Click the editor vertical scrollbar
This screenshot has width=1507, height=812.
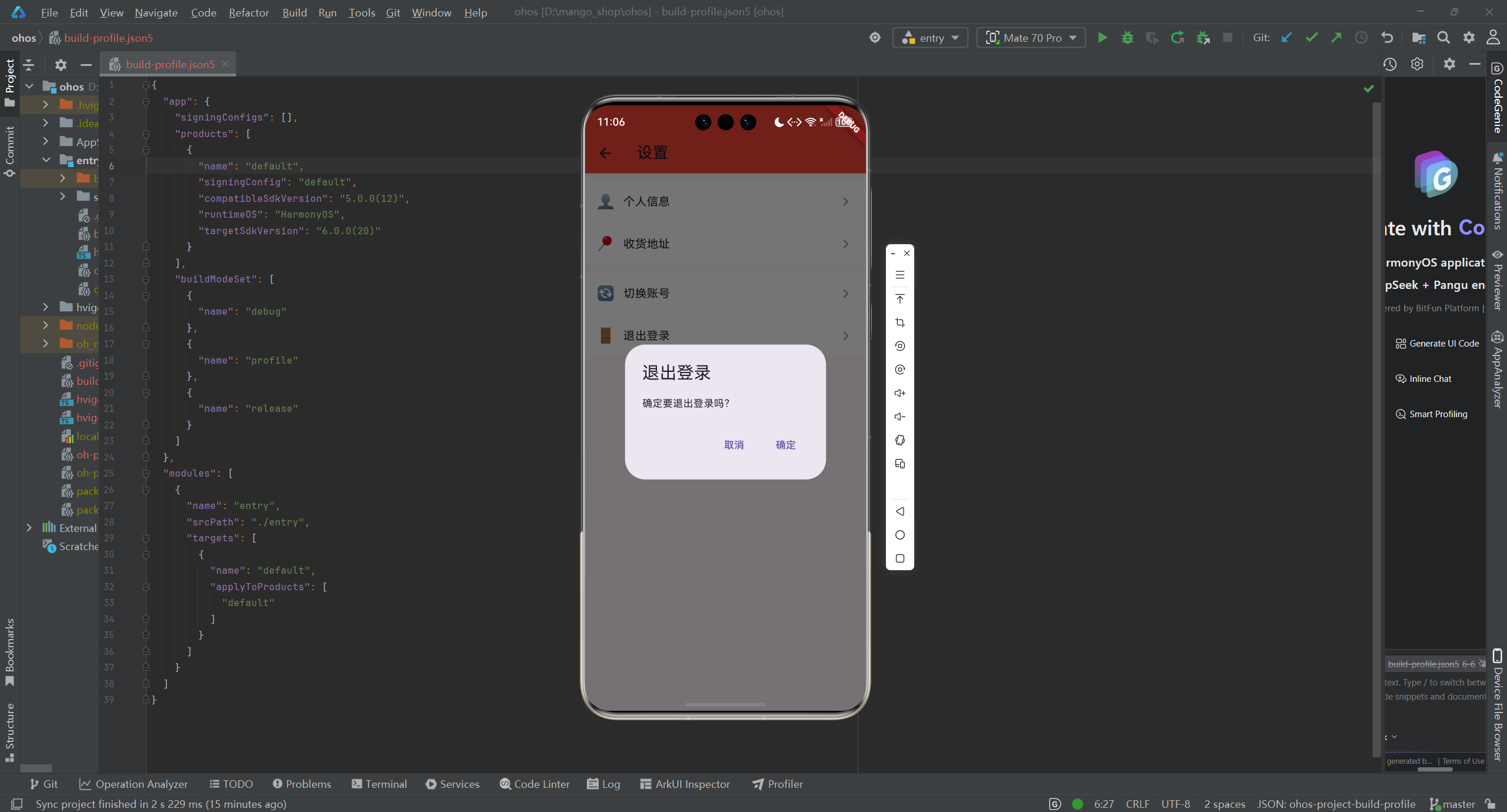tap(1376, 412)
